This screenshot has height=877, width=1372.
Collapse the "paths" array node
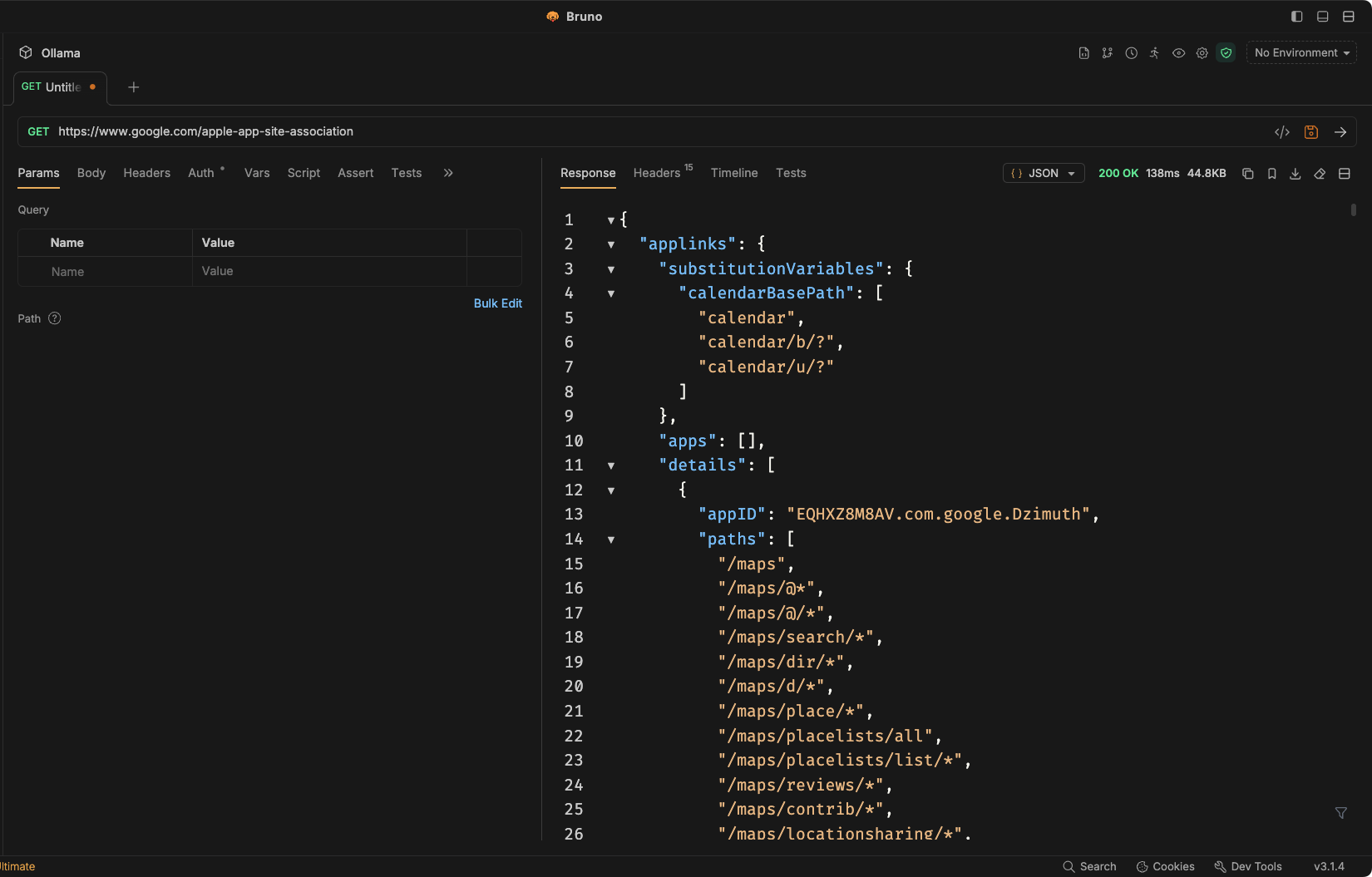[x=611, y=540]
